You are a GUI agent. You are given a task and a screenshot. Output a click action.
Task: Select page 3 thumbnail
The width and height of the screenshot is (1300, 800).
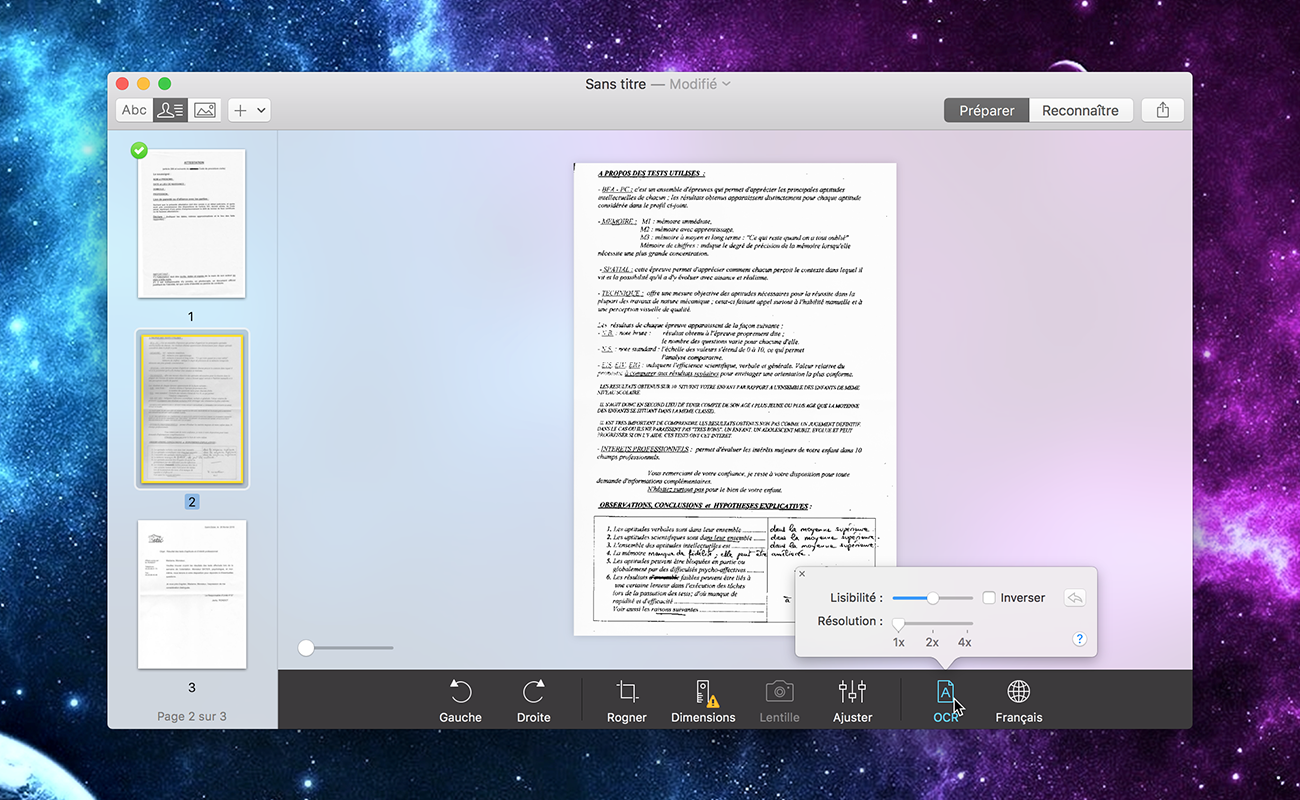click(x=192, y=594)
